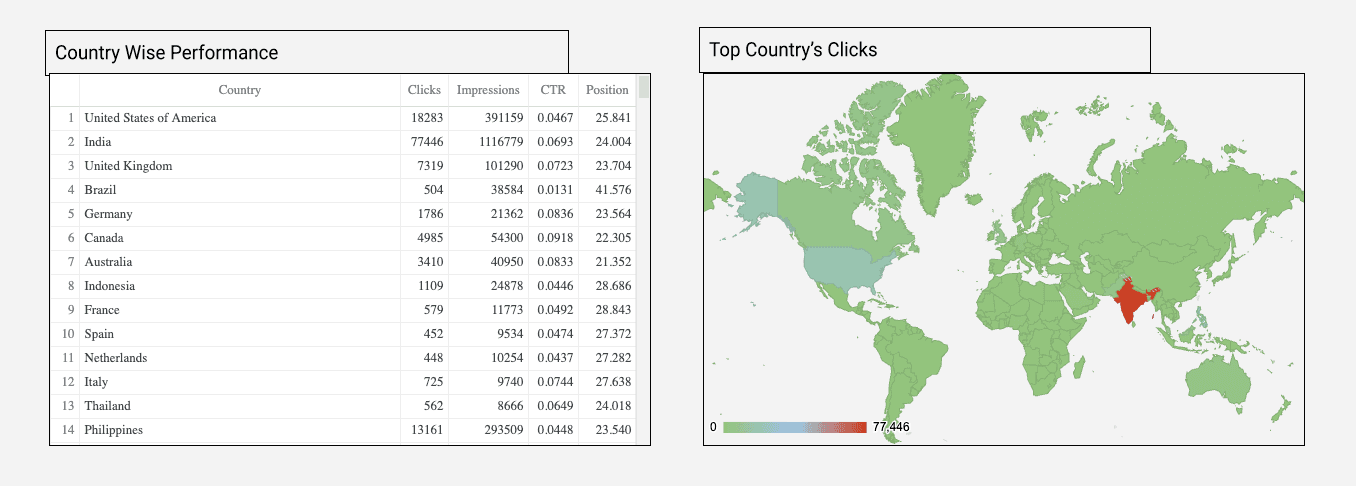Click Canada's CTR value 0.0918
Screen dimensions: 1356x486
pyautogui.click(x=555, y=238)
